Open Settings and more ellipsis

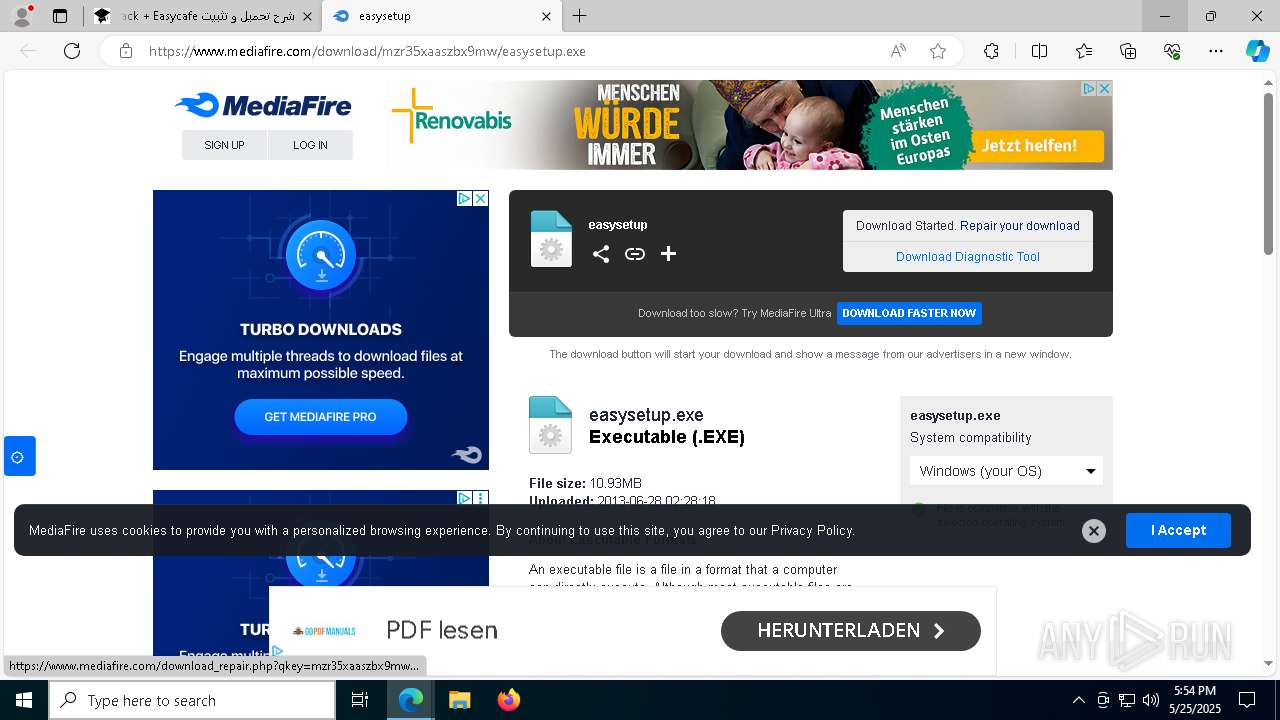point(1216,51)
